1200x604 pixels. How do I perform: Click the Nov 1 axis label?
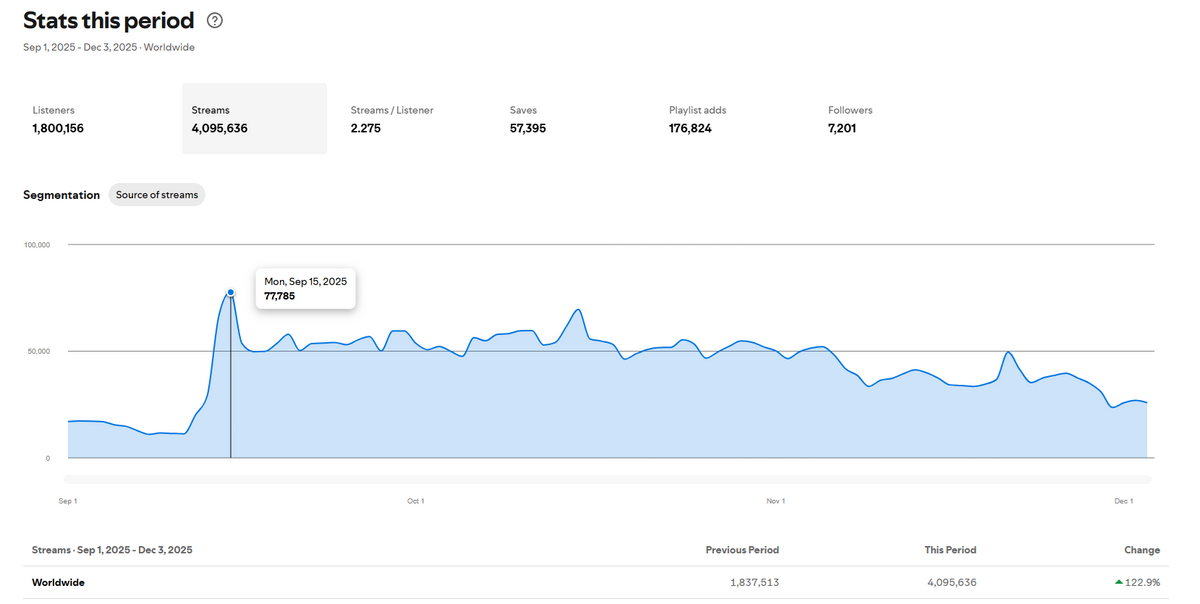pos(775,501)
